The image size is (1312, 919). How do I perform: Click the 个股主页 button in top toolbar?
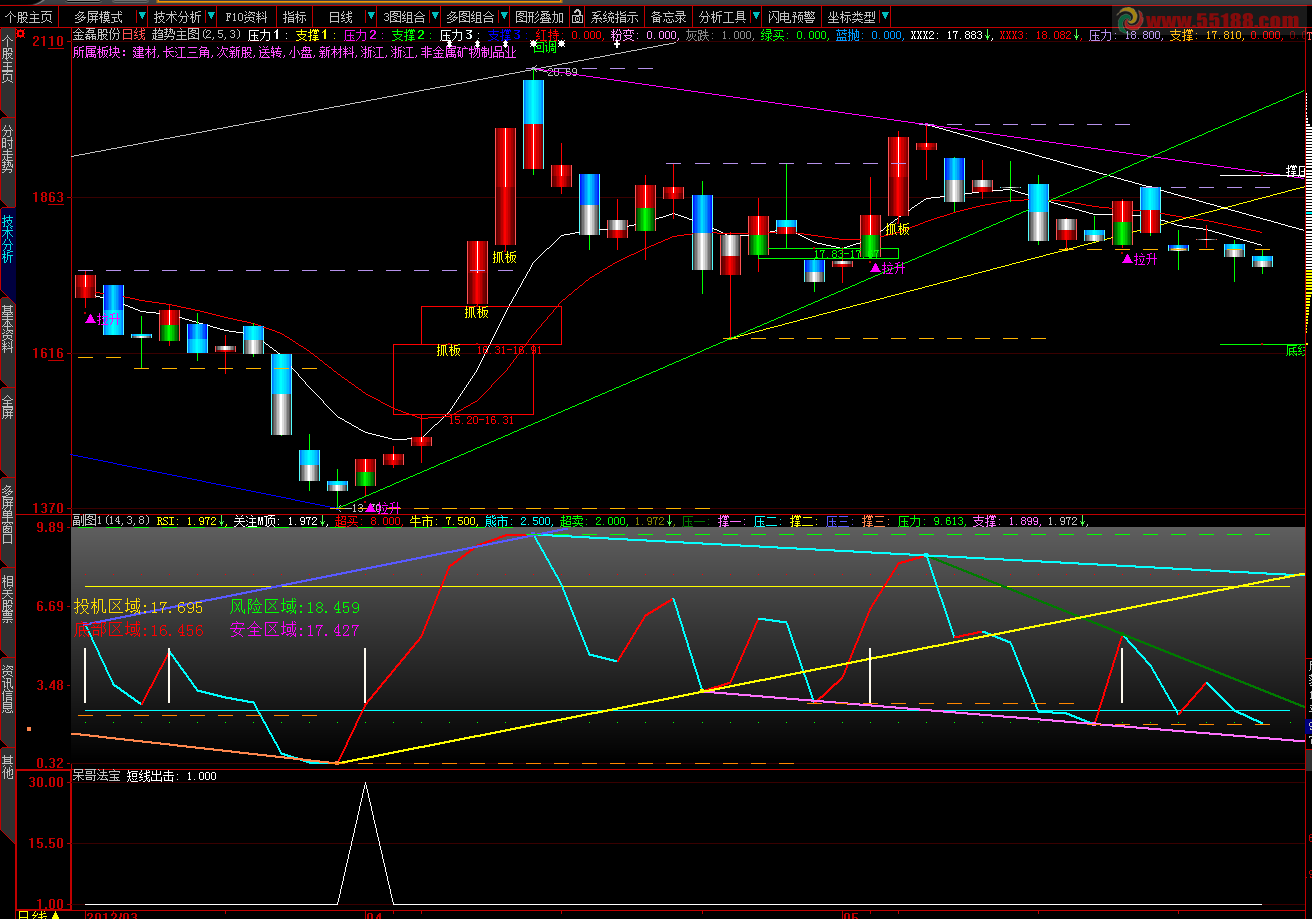(28, 17)
